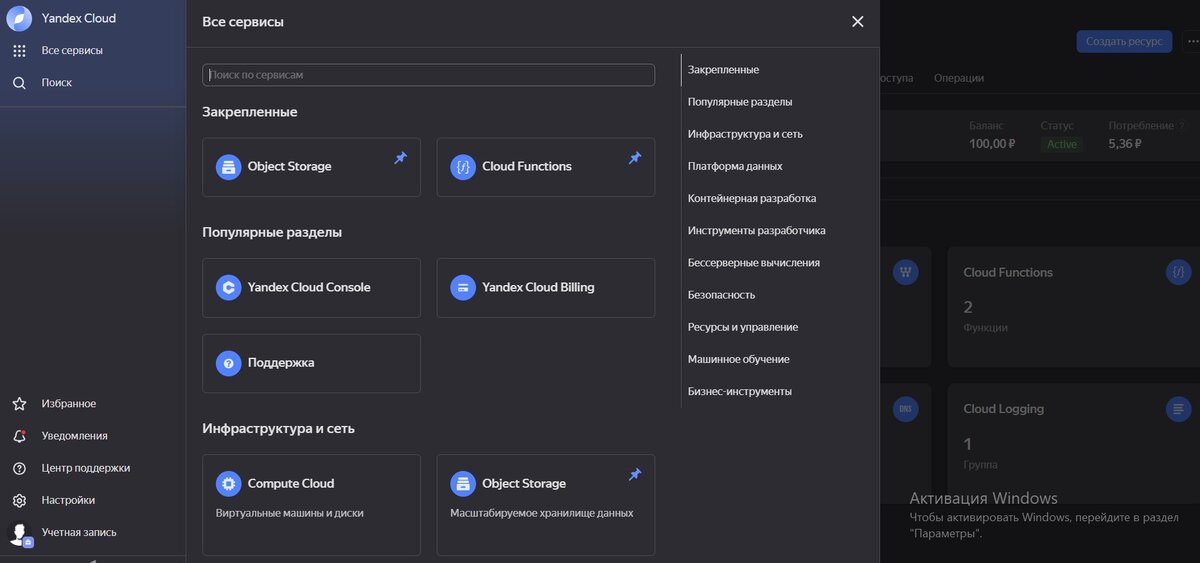1200x563 pixels.
Task: Click the Поиск по сервисам search field
Action: click(428, 75)
